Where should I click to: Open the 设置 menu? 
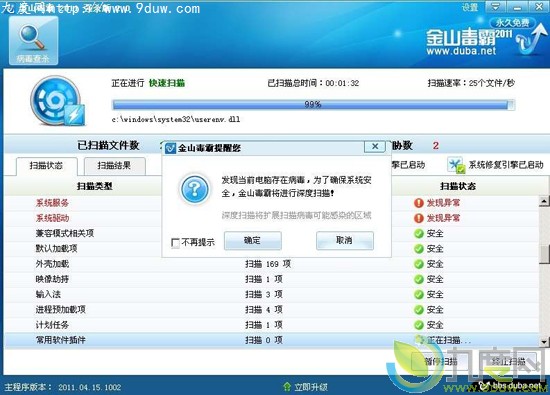coord(470,7)
